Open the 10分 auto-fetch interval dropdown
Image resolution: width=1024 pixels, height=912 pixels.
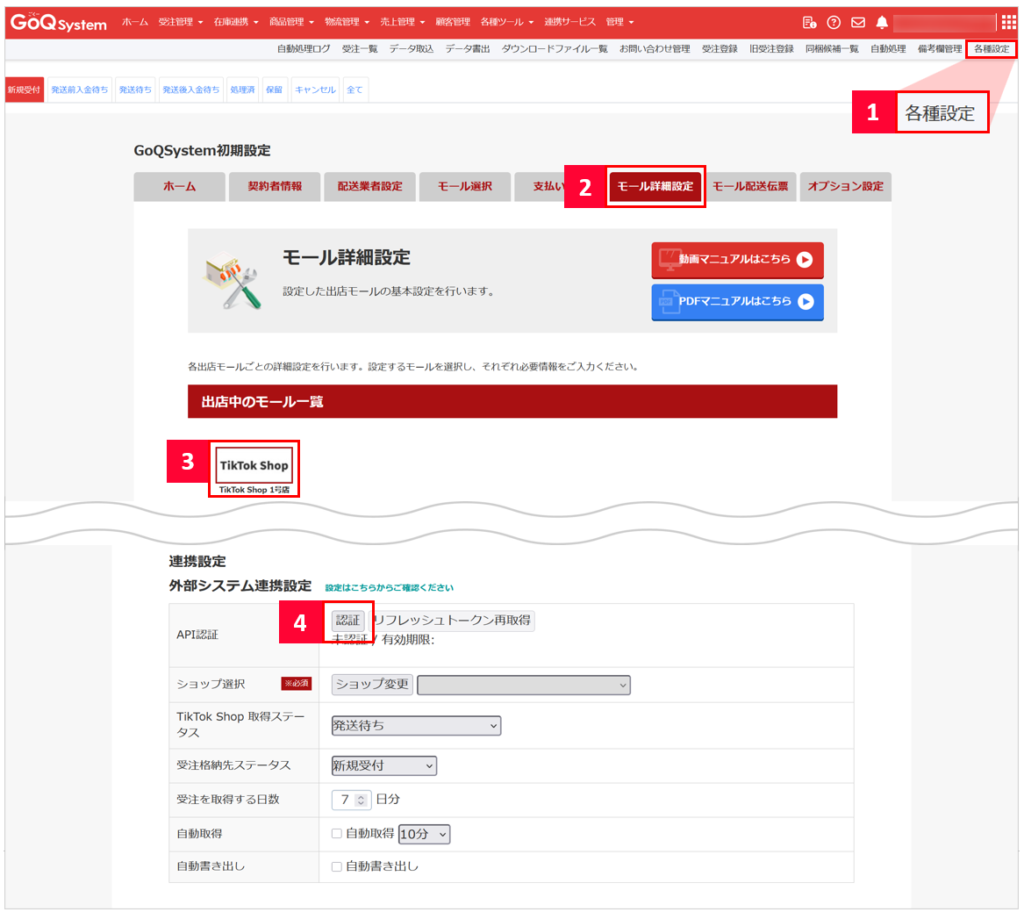(424, 833)
